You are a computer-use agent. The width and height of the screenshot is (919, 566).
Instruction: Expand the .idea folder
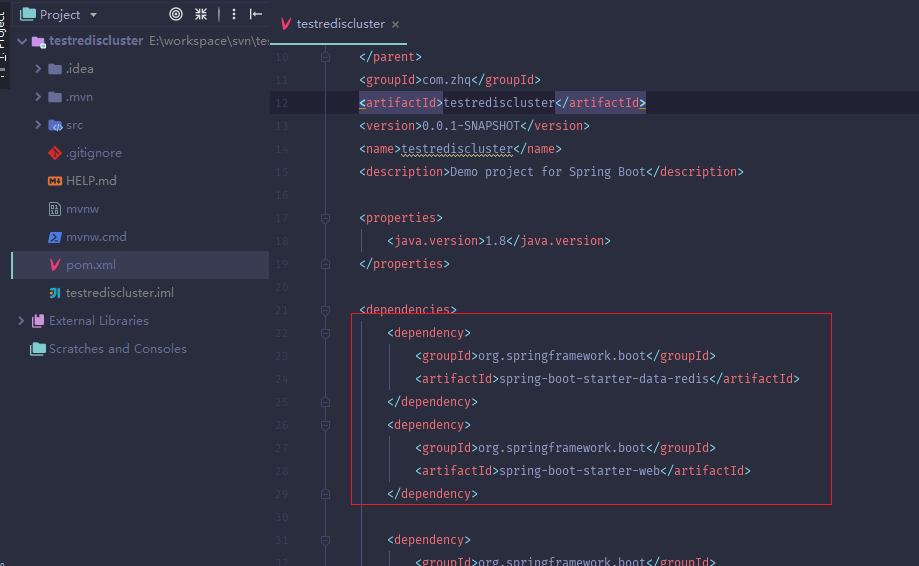(38, 69)
